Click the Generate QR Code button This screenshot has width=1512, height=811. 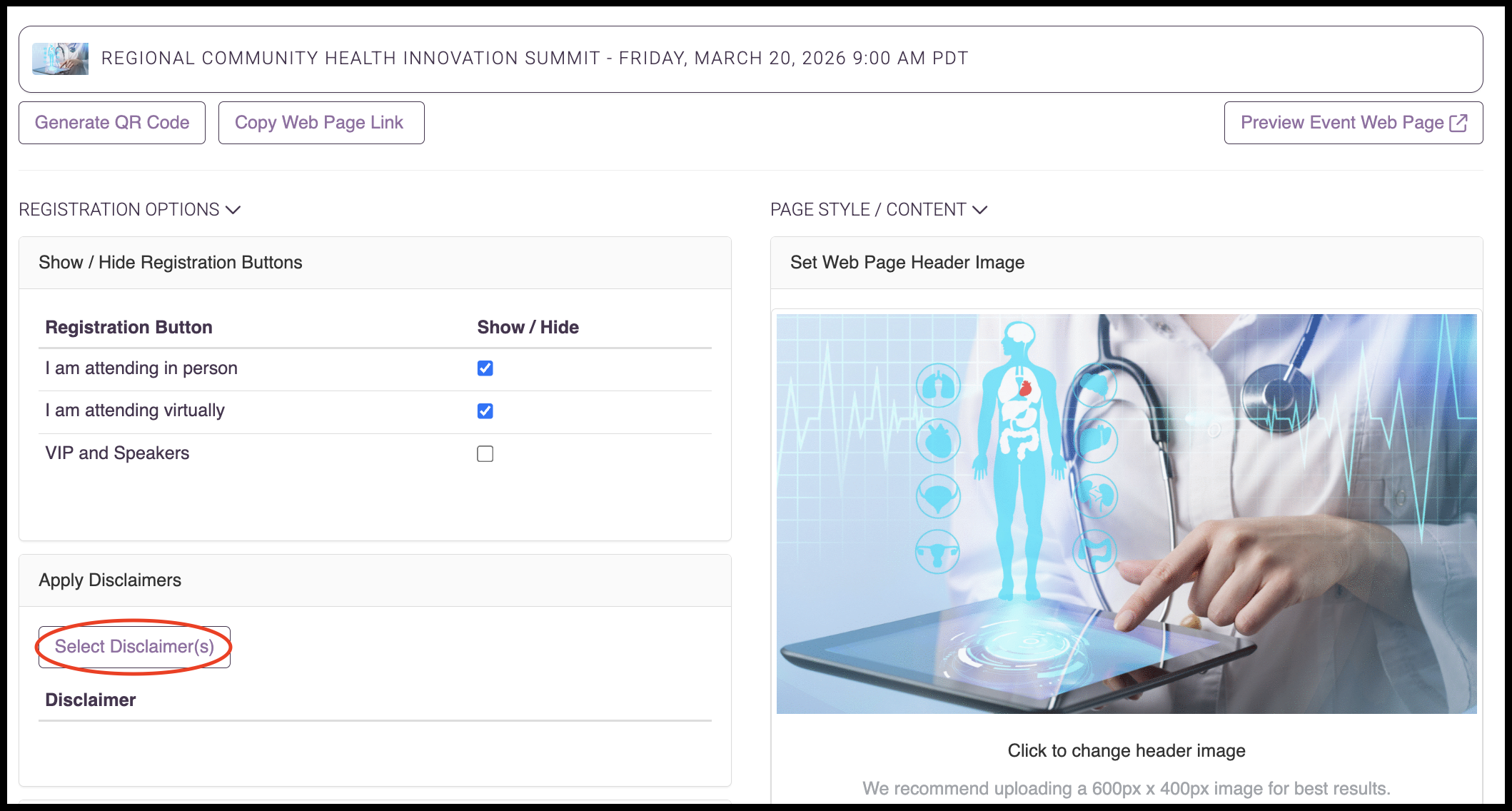[112, 123]
